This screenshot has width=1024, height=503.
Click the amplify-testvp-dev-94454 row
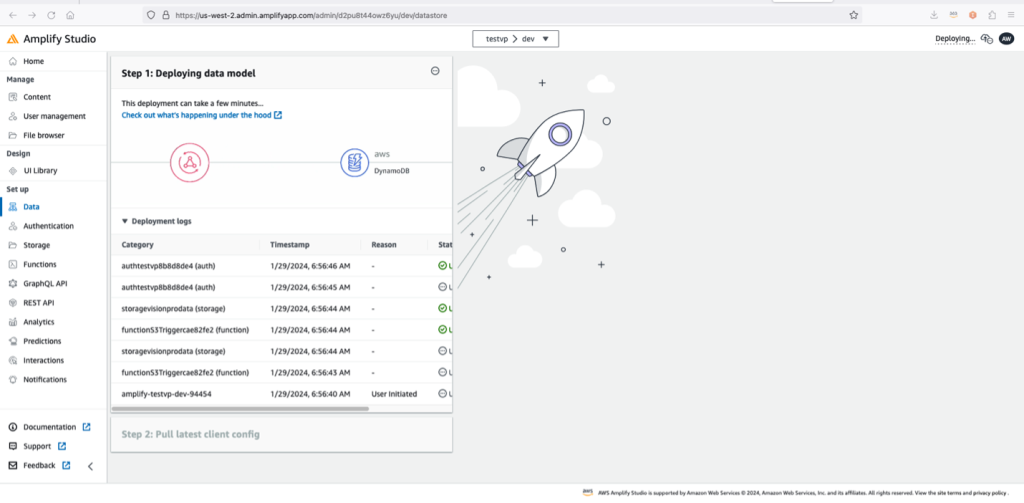pyautogui.click(x=281, y=394)
